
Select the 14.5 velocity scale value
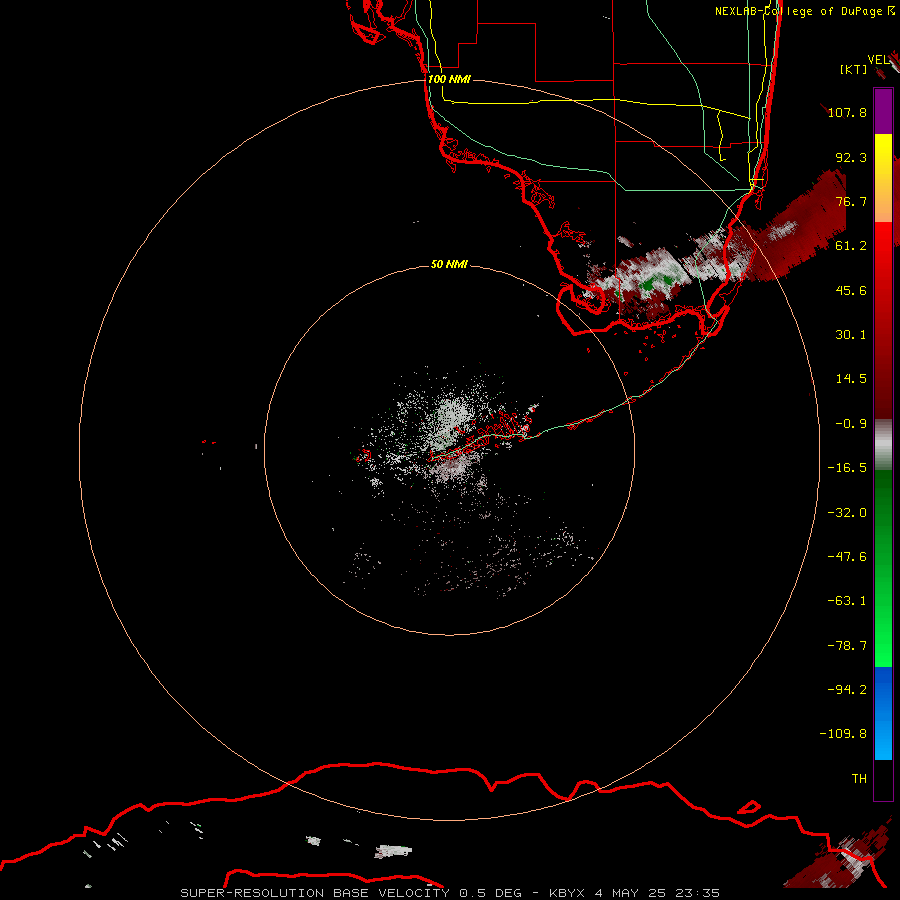pyautogui.click(x=851, y=379)
